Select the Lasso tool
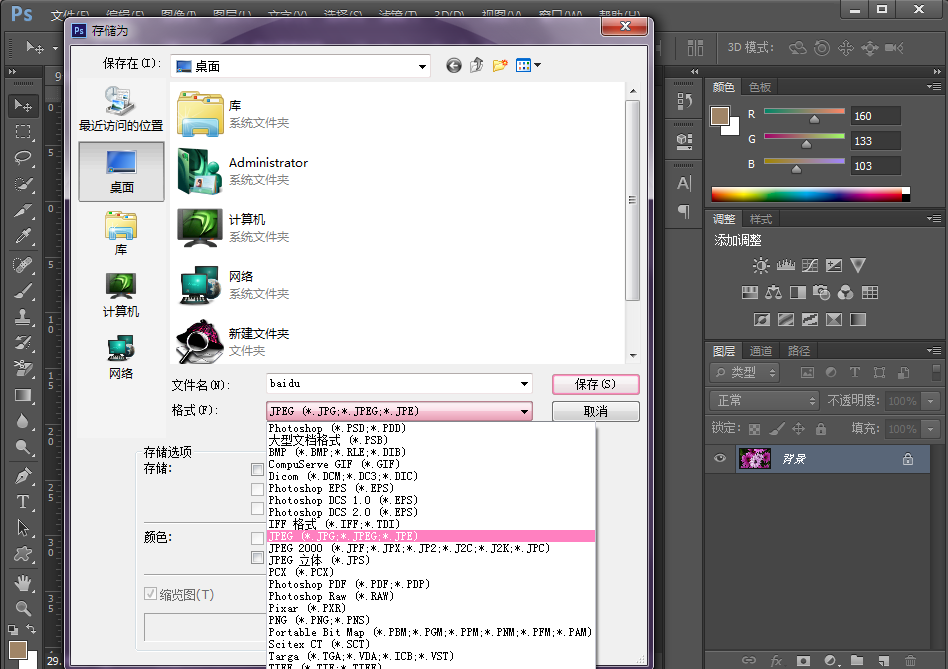 (x=23, y=158)
